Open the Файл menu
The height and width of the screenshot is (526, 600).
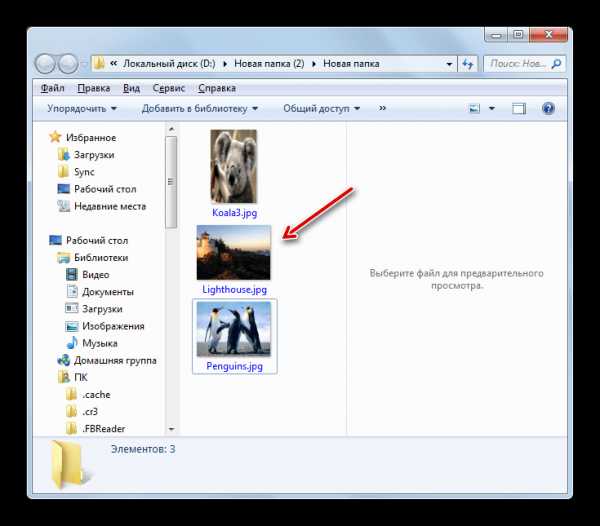pos(52,88)
